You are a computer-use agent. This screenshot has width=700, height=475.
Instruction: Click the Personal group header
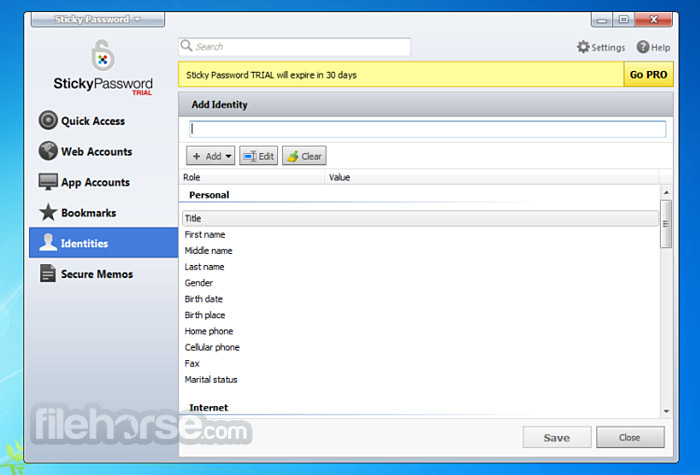click(209, 195)
